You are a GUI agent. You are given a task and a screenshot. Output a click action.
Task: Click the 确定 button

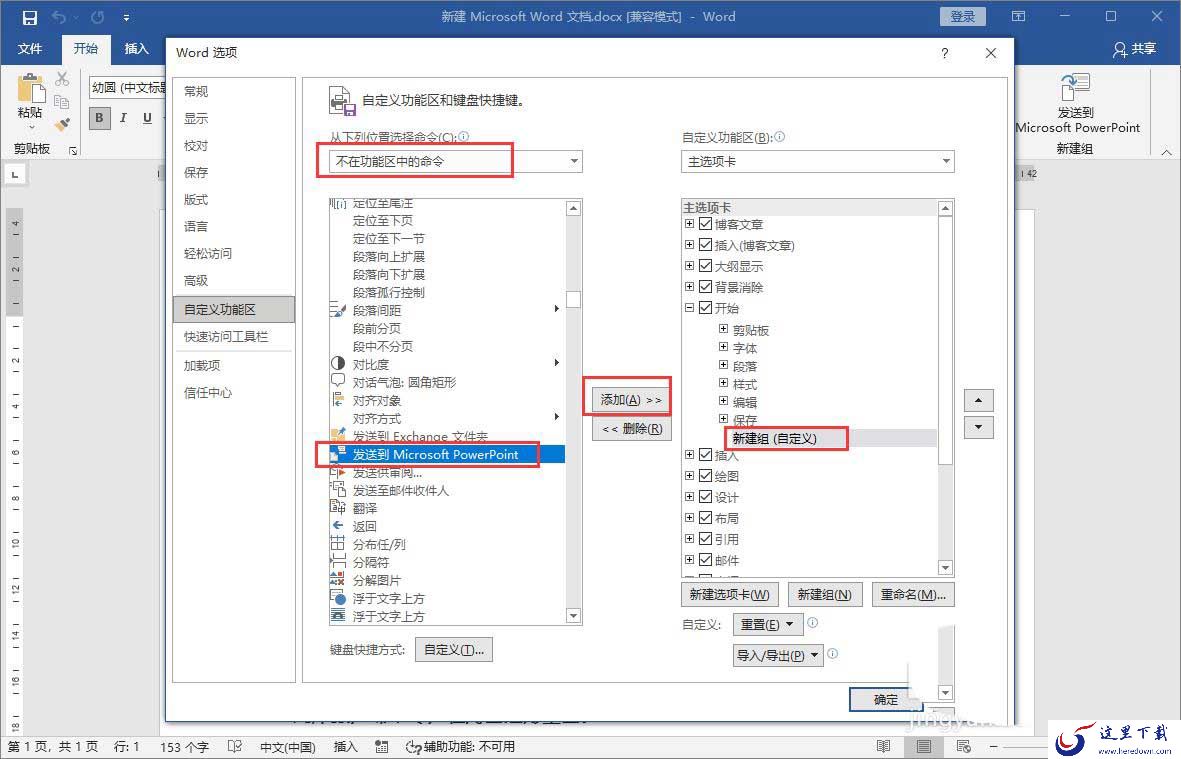pos(886,700)
